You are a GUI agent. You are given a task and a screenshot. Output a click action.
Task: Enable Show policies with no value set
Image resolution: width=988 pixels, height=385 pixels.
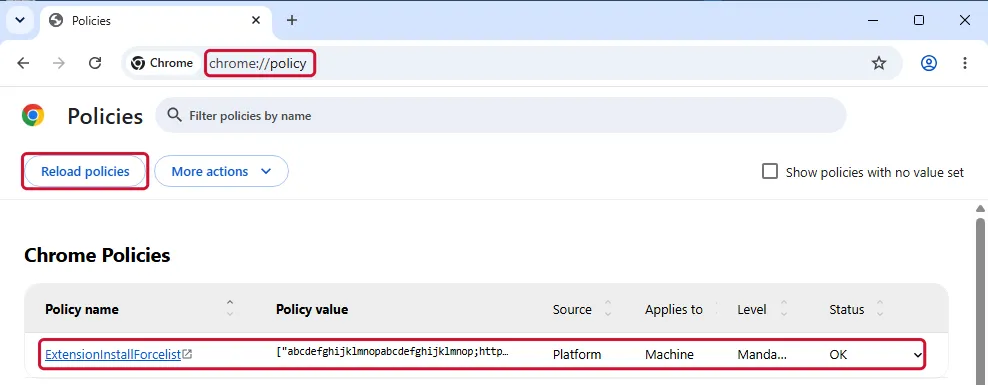point(770,171)
